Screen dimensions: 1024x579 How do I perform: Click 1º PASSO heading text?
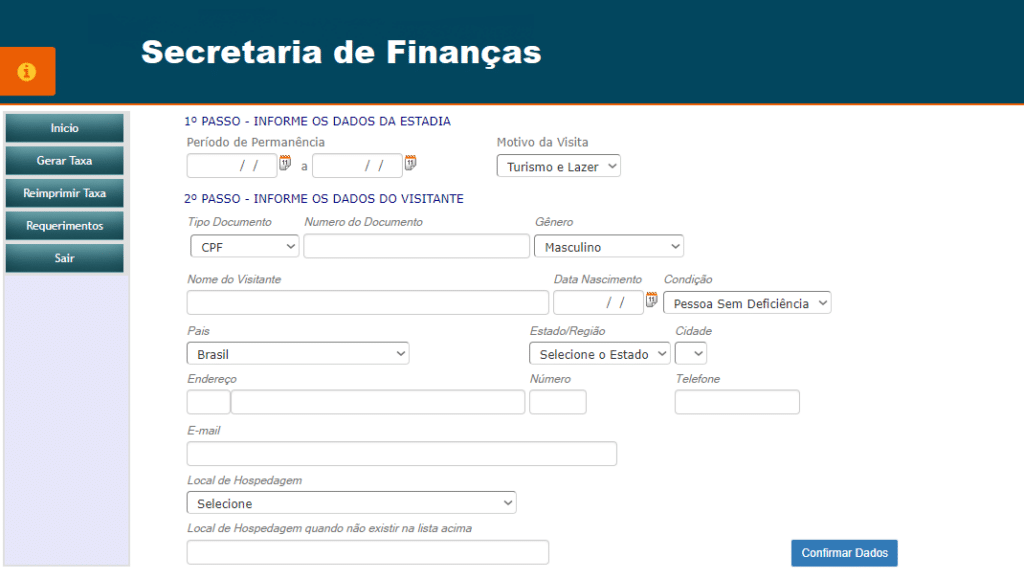[317, 121]
